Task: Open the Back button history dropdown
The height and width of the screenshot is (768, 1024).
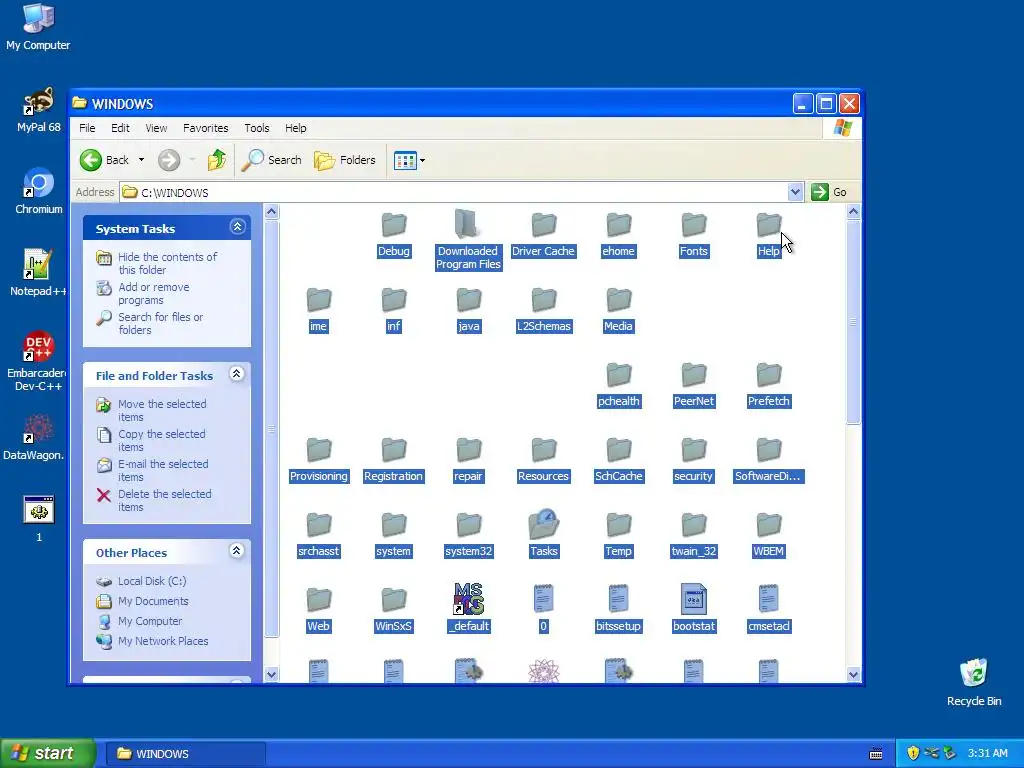Action: (141, 160)
